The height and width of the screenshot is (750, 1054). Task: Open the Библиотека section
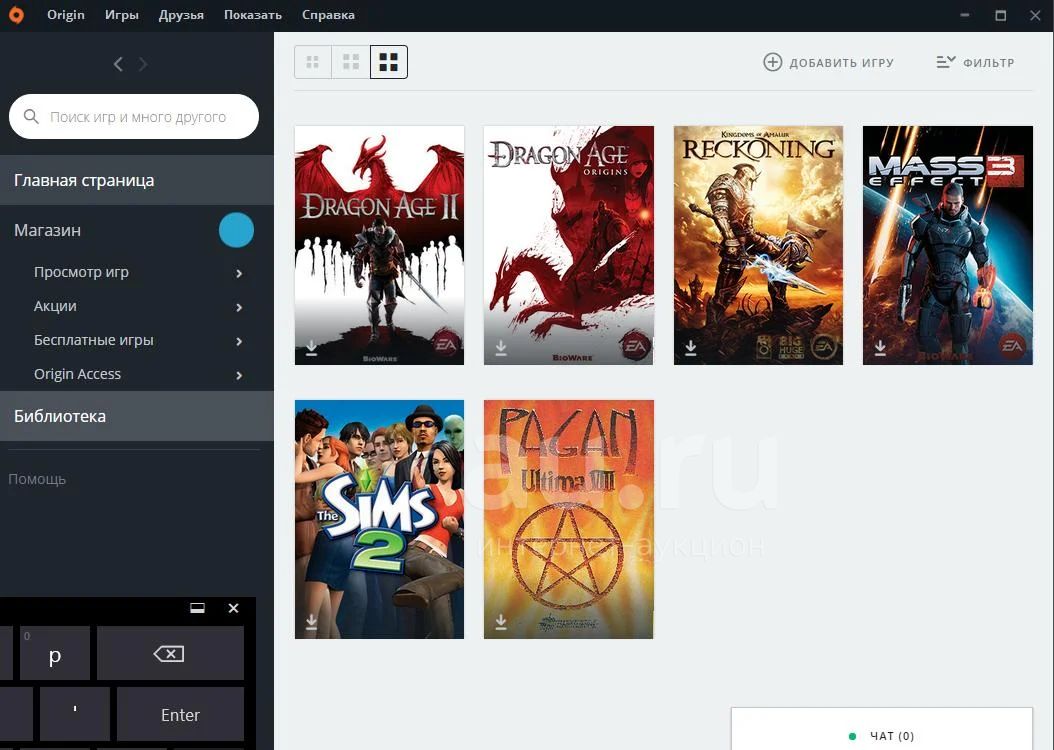pos(137,416)
